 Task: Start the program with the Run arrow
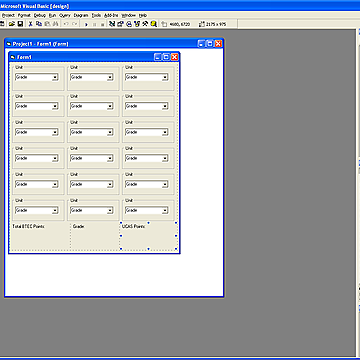tap(86, 24)
